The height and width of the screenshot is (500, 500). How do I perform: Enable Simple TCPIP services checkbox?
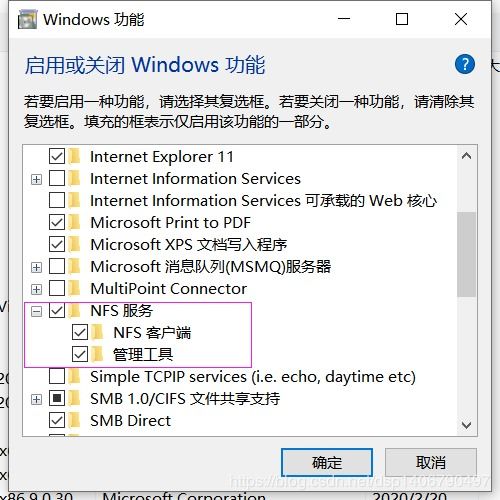(x=57, y=376)
